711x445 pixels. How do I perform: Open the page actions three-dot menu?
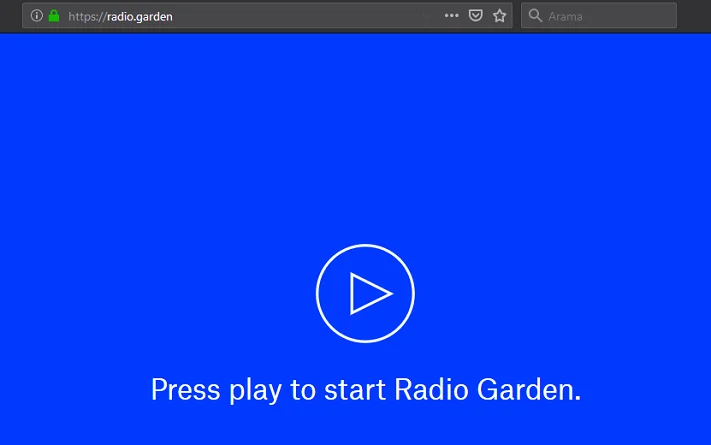[451, 16]
